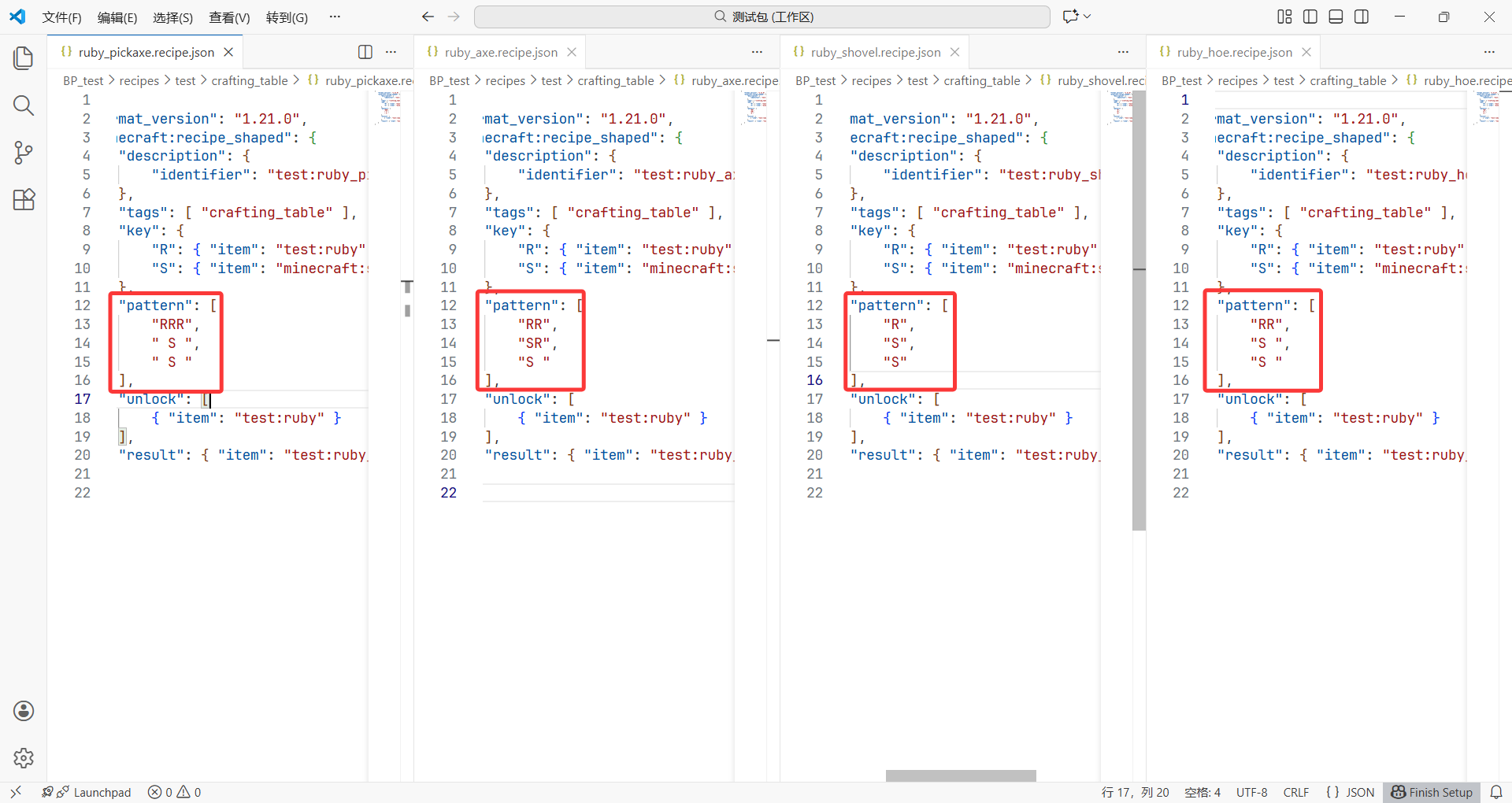Open the Accounts menu icon

coord(24,711)
